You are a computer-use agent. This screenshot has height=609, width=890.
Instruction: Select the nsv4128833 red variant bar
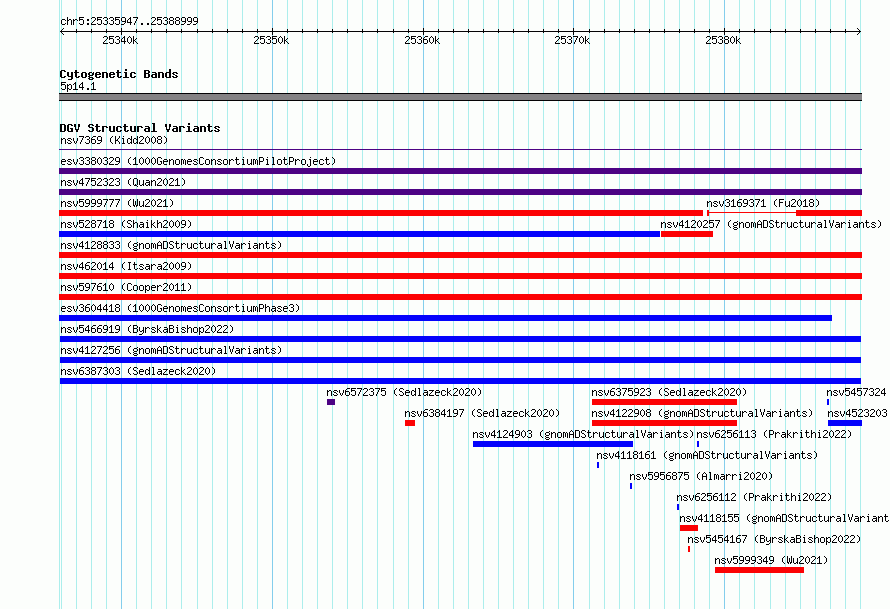pos(460,255)
